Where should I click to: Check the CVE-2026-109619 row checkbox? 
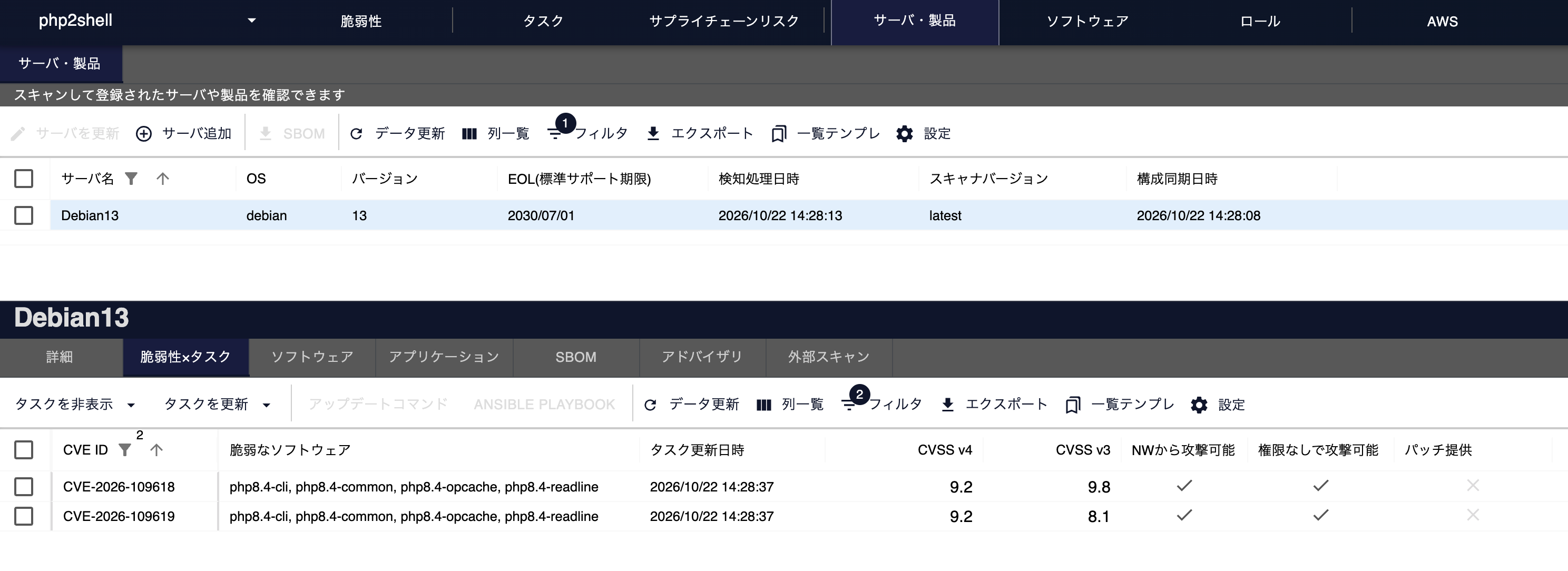[24, 516]
